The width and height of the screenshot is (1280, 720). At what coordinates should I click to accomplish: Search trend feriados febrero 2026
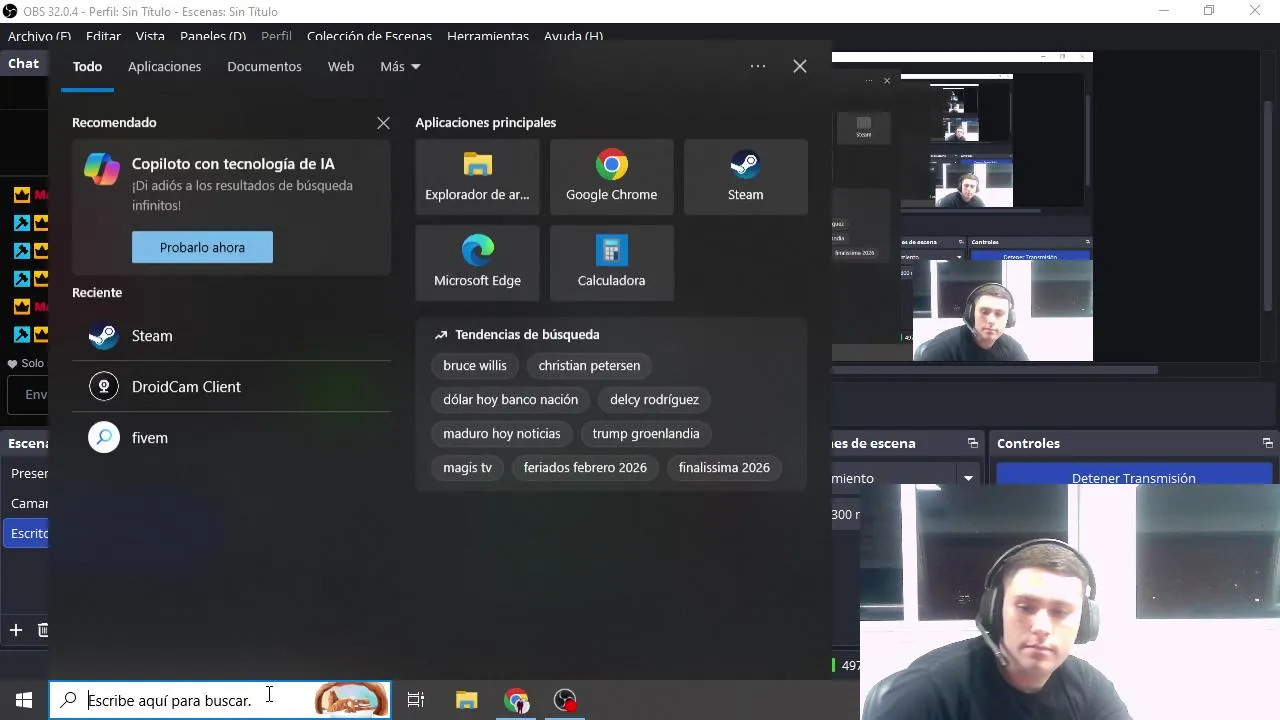(x=585, y=468)
